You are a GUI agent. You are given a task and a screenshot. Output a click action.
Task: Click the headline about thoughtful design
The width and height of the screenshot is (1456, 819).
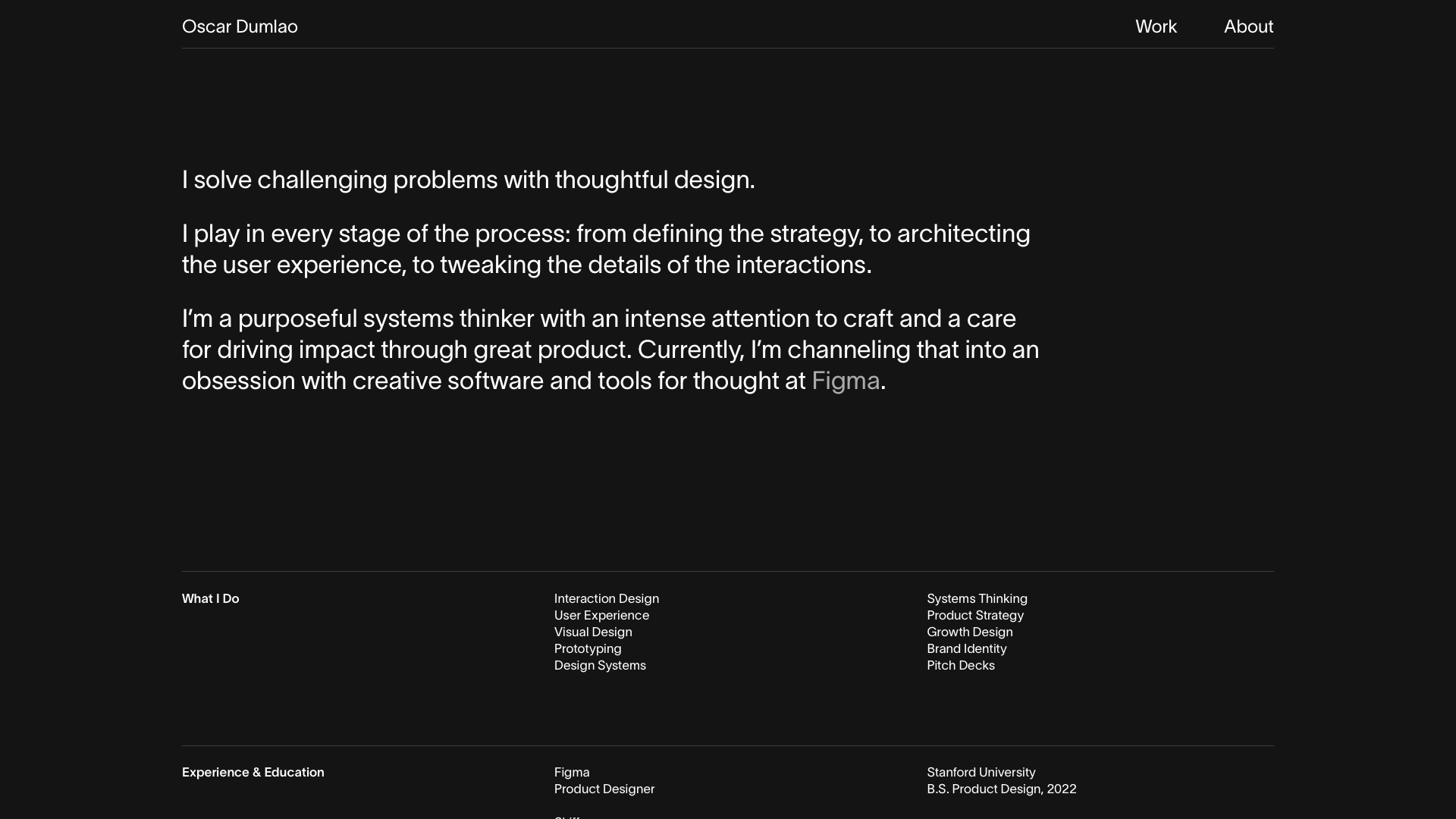[468, 180]
